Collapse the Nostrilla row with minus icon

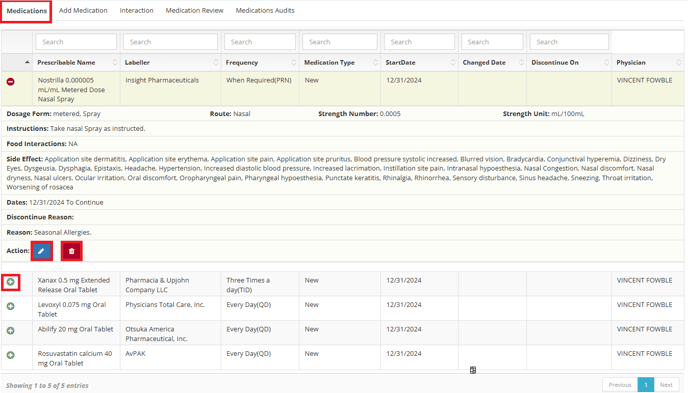coord(11,82)
